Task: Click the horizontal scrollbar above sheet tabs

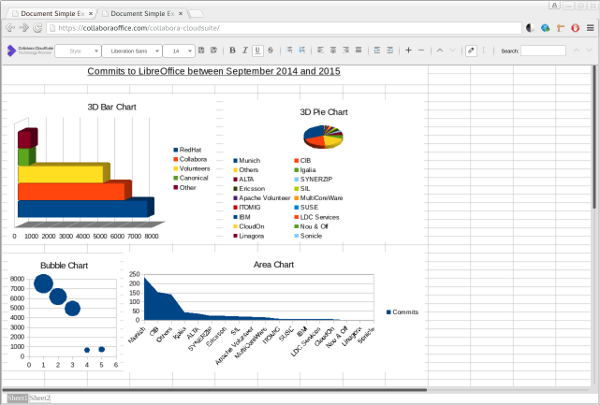Action: 214,390
